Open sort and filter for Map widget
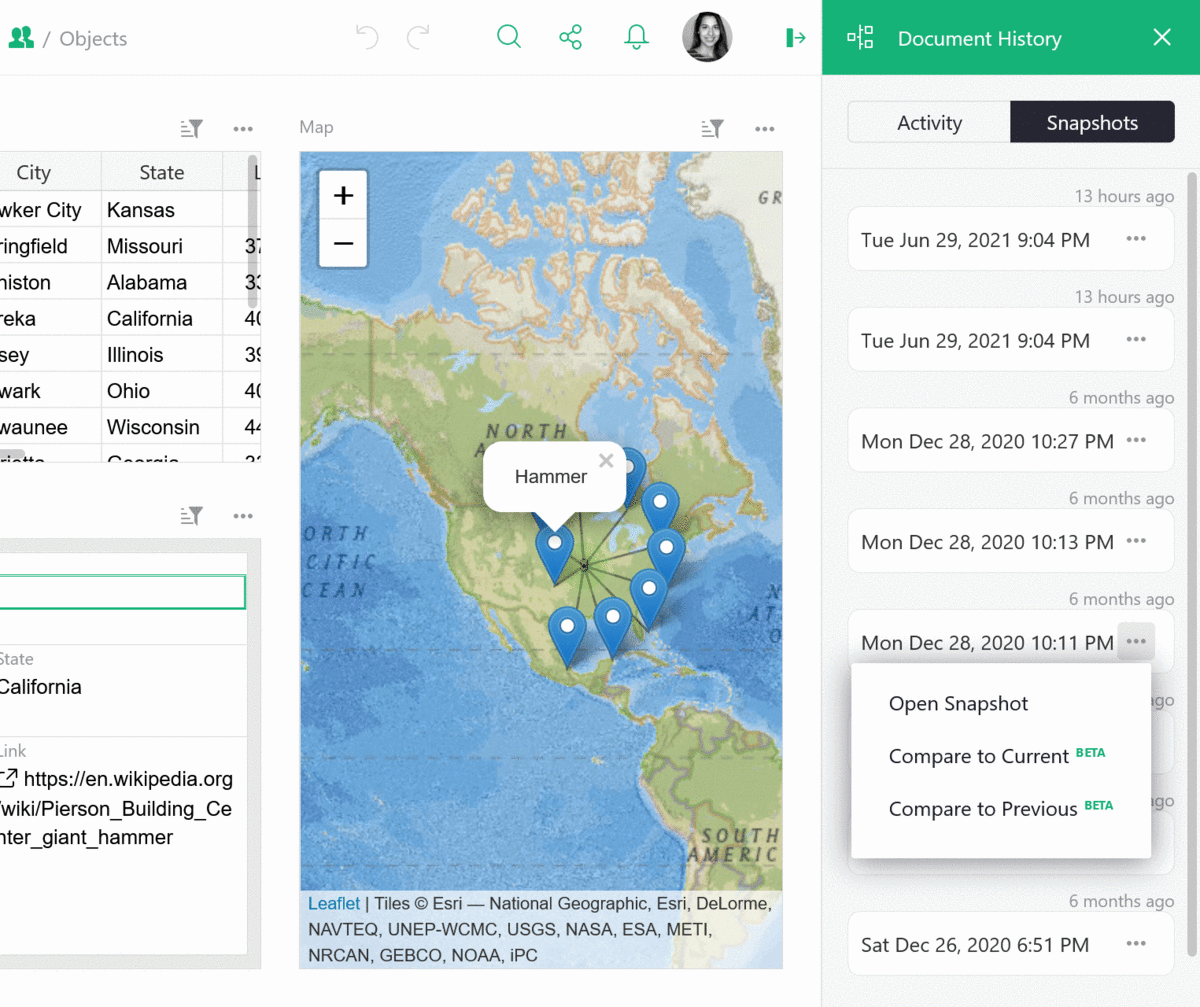1200x1007 pixels. tap(712, 128)
